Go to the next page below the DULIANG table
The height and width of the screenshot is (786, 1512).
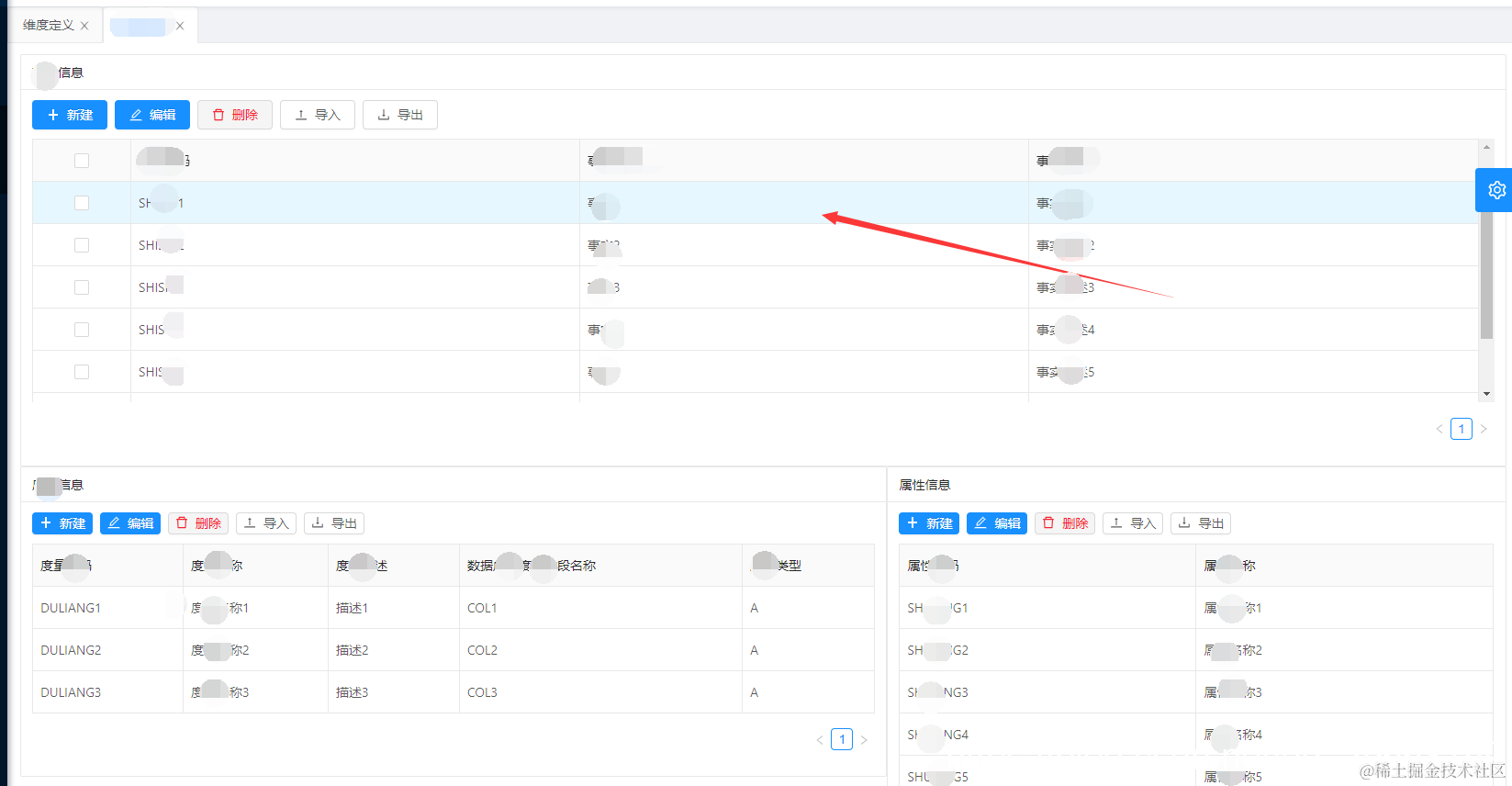864,739
